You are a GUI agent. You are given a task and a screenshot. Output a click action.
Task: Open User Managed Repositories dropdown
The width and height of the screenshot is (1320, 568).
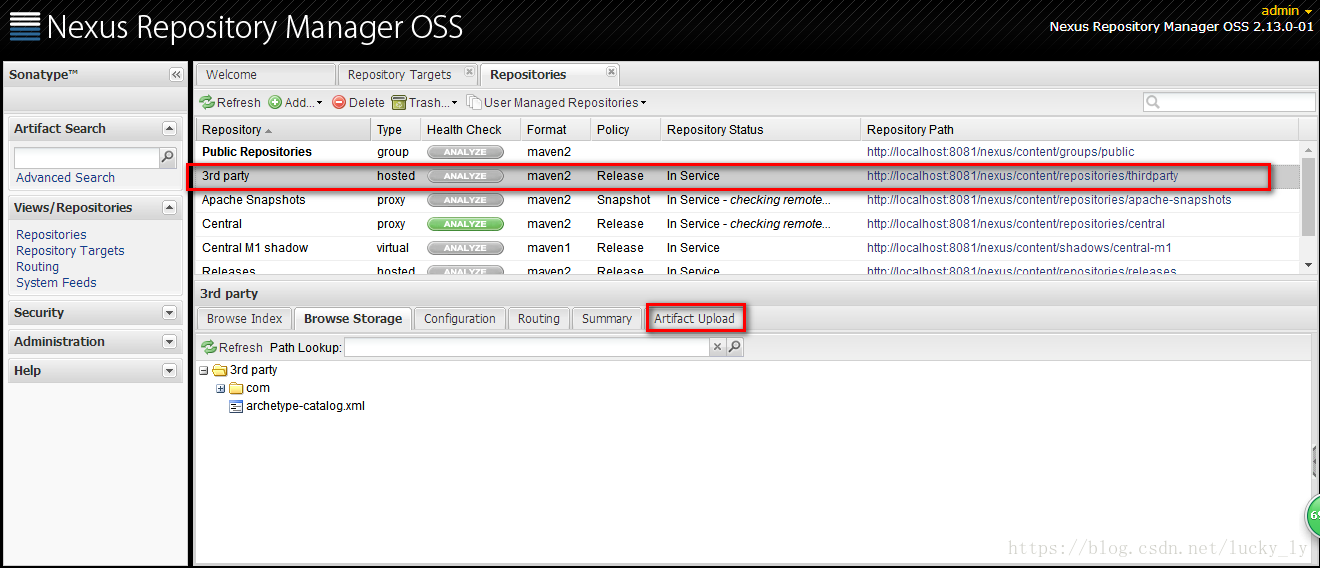coord(557,102)
